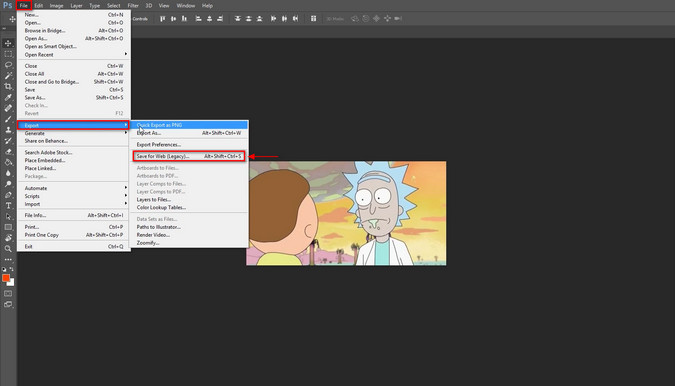Change the screen mode

tap(8, 305)
